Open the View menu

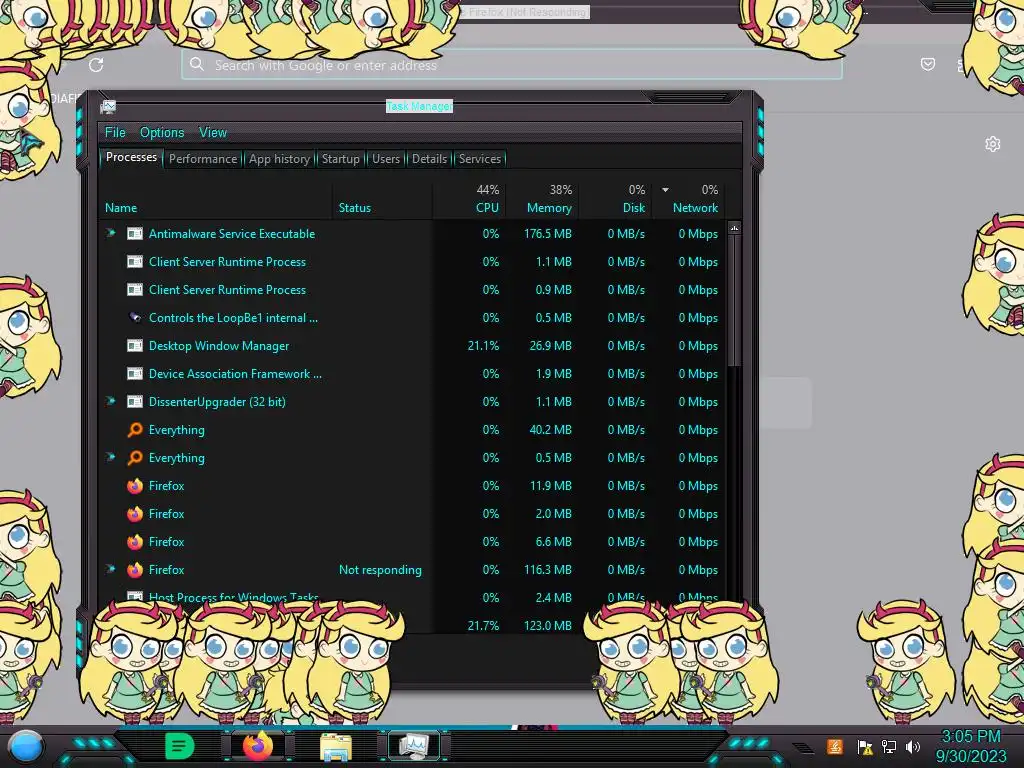[x=213, y=133]
